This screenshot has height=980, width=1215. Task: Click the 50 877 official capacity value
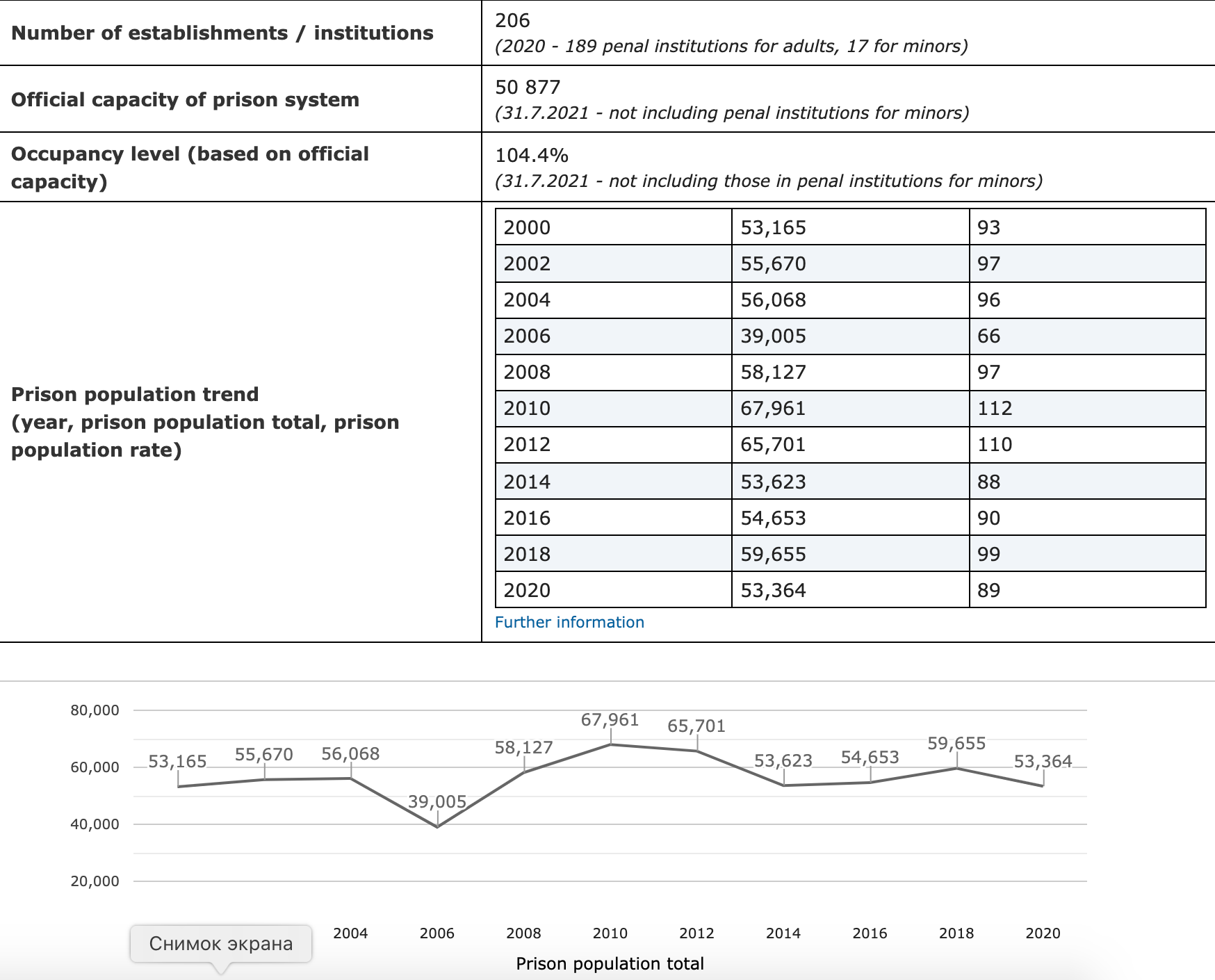point(528,87)
